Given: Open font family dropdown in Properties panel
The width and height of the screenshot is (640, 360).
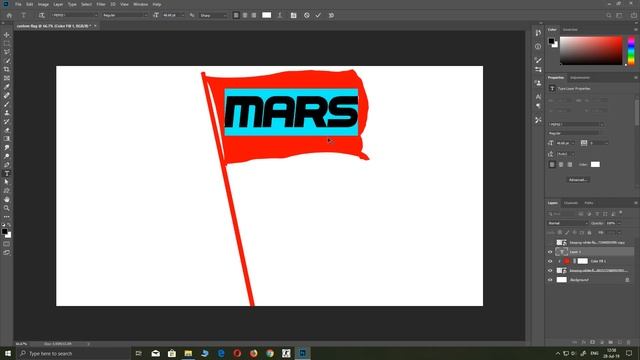Looking at the screenshot, I should [576, 124].
